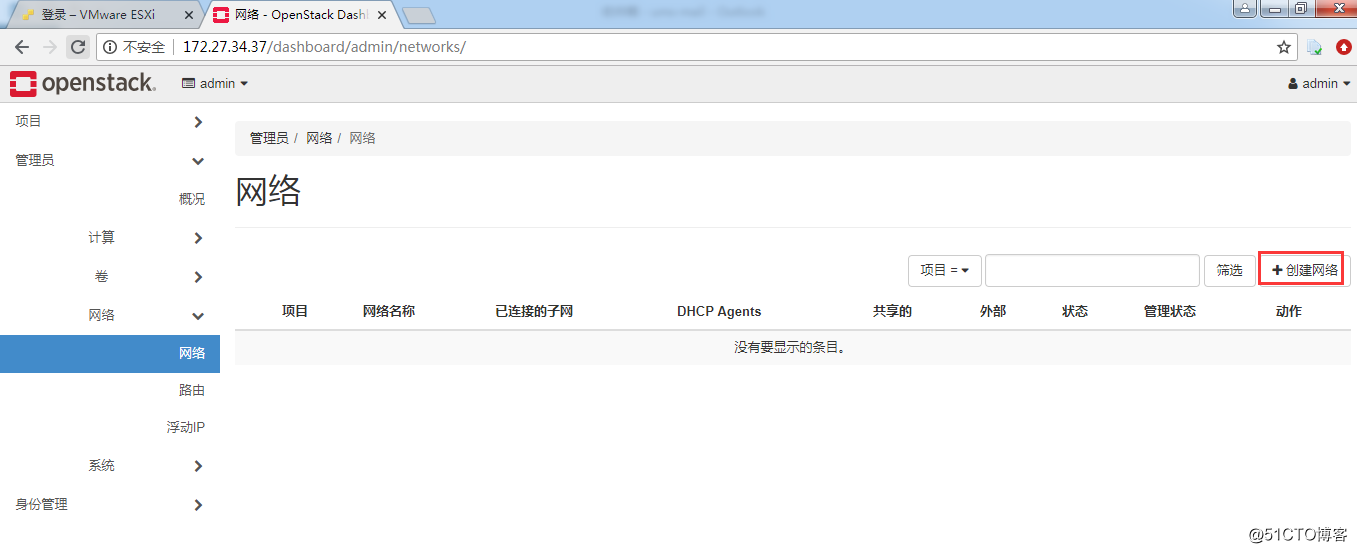Click the 项目 column header
The width and height of the screenshot is (1357, 553).
point(295,311)
